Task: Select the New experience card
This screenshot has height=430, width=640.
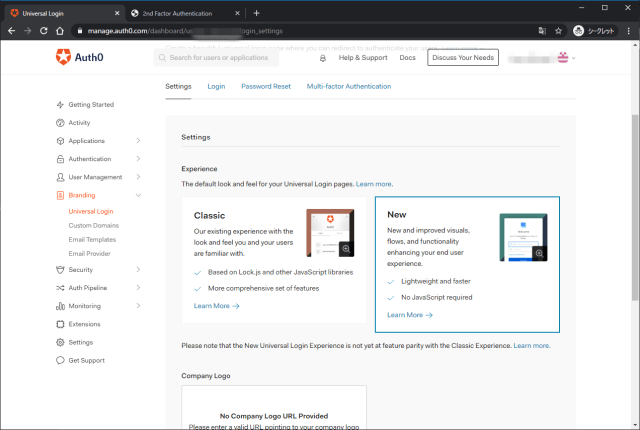Action: [467, 264]
